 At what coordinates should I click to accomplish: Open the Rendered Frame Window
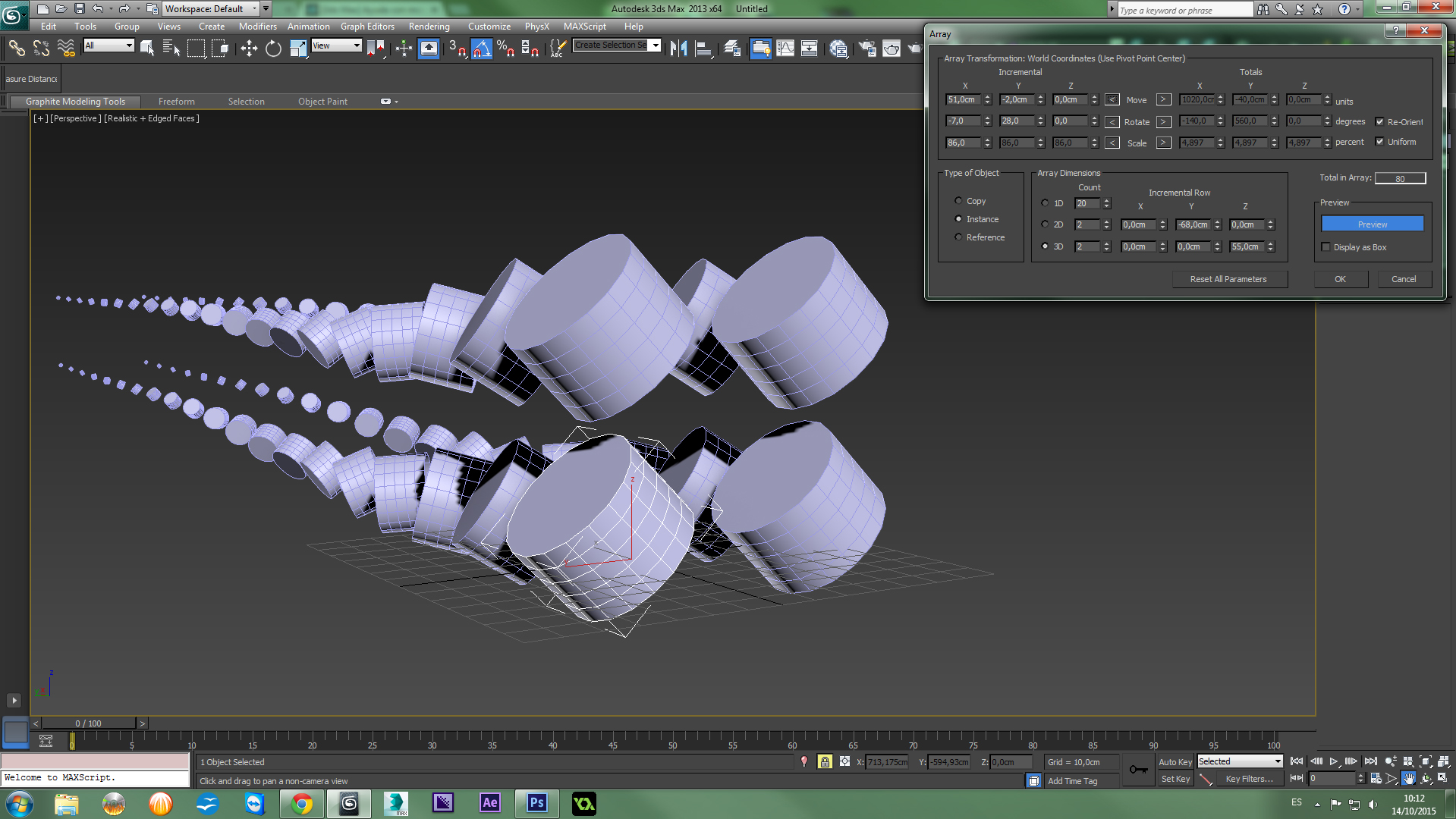coord(892,49)
